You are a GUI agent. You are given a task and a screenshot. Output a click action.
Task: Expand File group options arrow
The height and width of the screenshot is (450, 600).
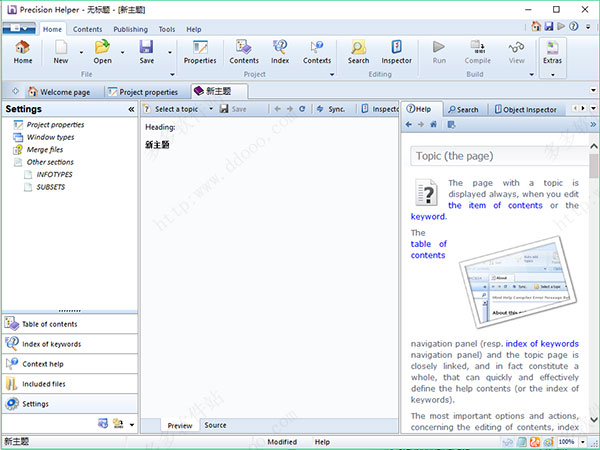pyautogui.click(x=172, y=75)
